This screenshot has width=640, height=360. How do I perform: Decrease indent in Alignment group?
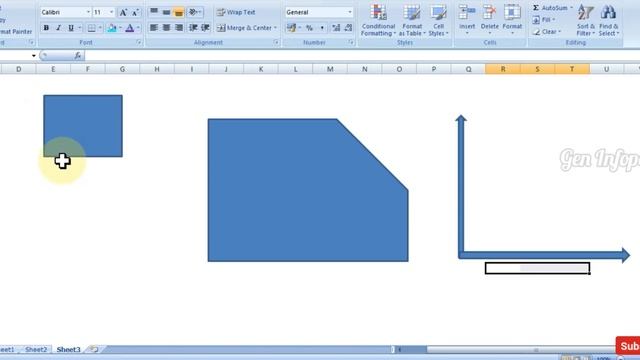[x=193, y=28]
